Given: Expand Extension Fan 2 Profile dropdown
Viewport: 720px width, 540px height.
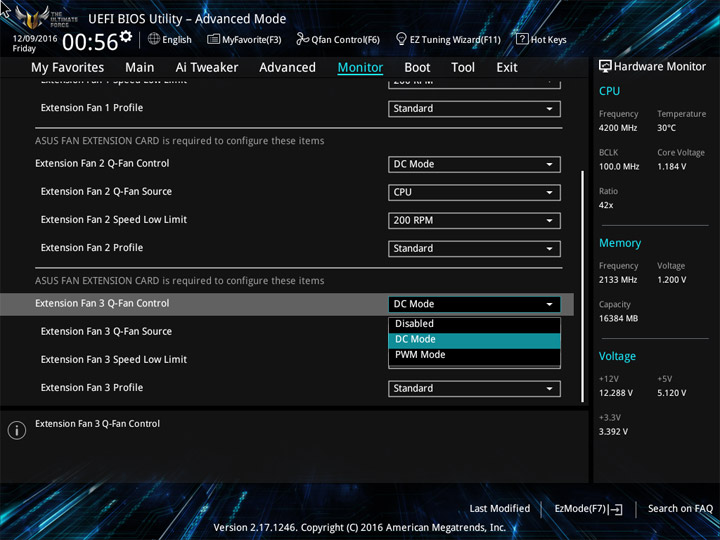Looking at the screenshot, I should point(474,248).
